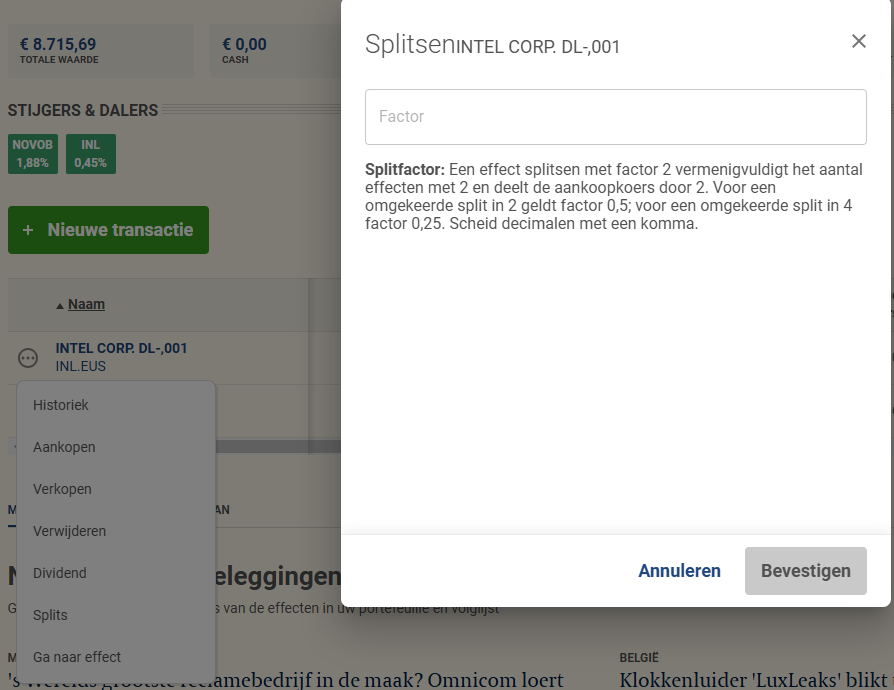The image size is (894, 690).
Task: Select Historiek from the context menu
Action: (61, 405)
